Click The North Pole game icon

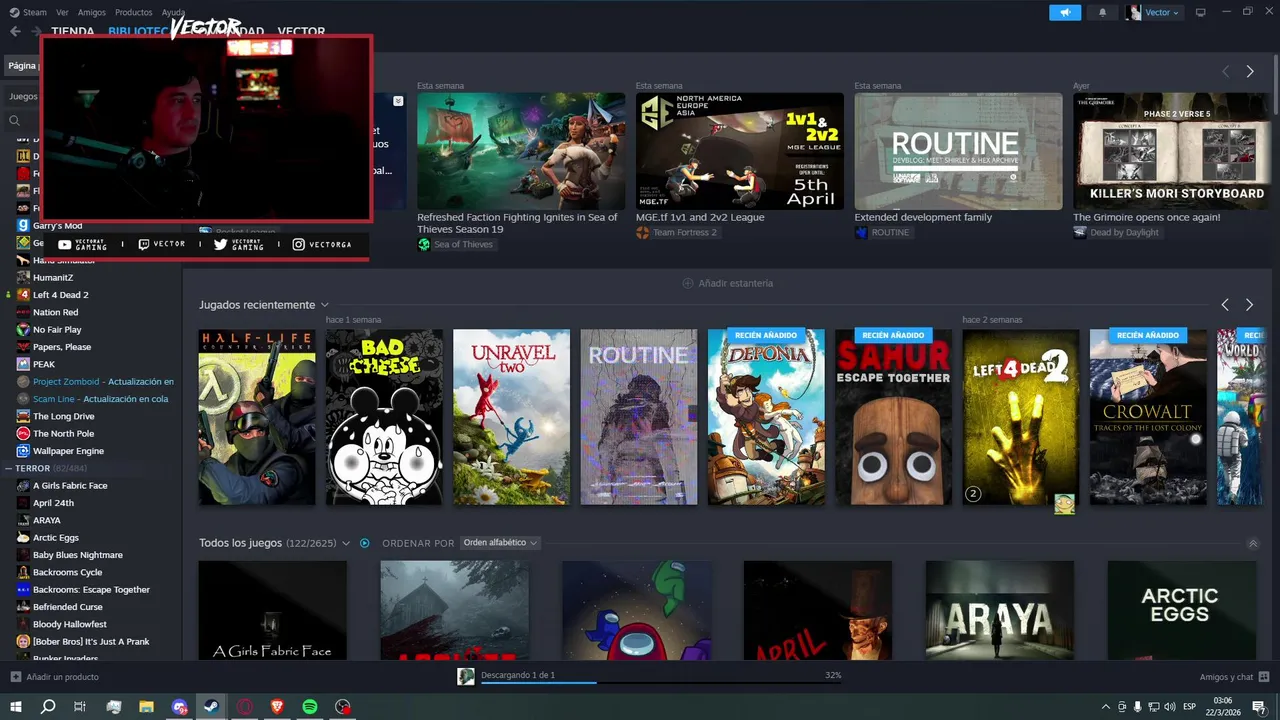(x=24, y=433)
